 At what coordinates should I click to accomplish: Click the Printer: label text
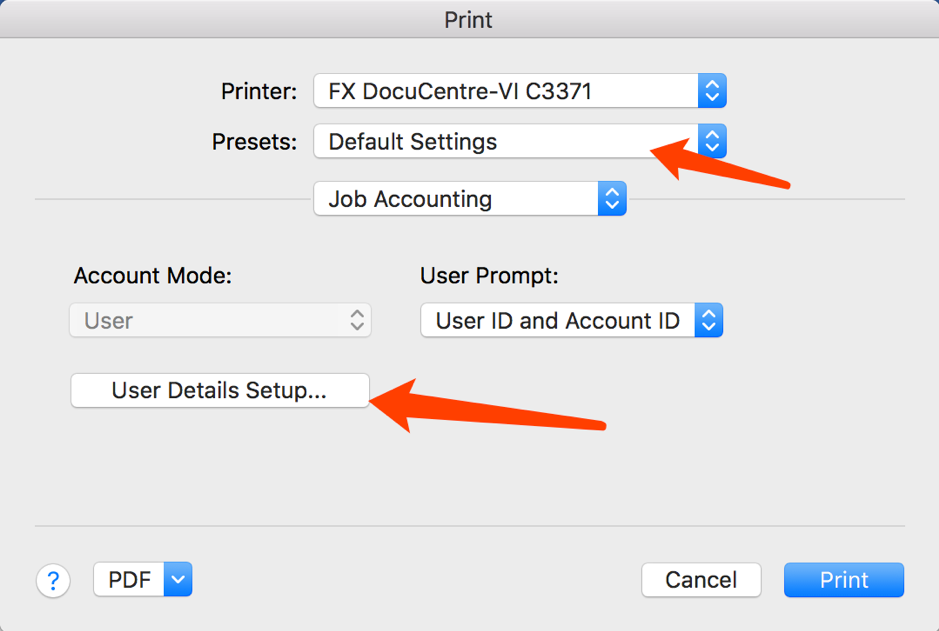click(x=259, y=91)
